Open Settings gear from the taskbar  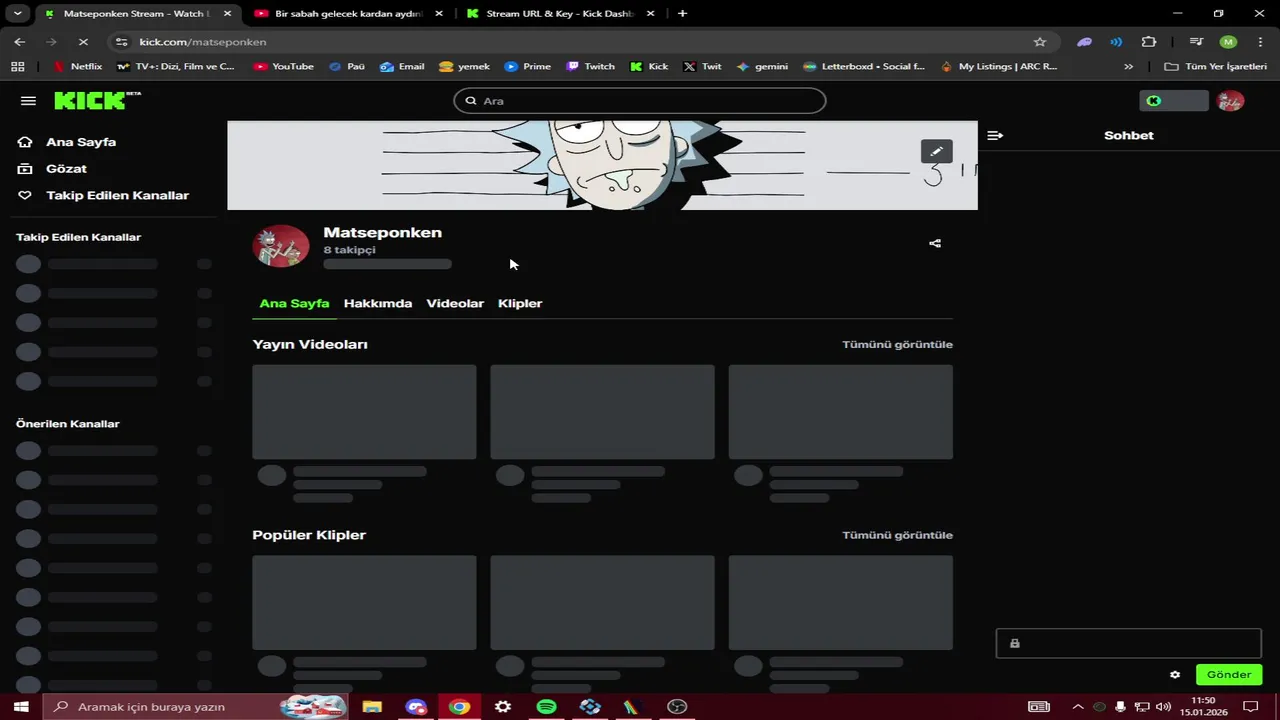coord(503,707)
